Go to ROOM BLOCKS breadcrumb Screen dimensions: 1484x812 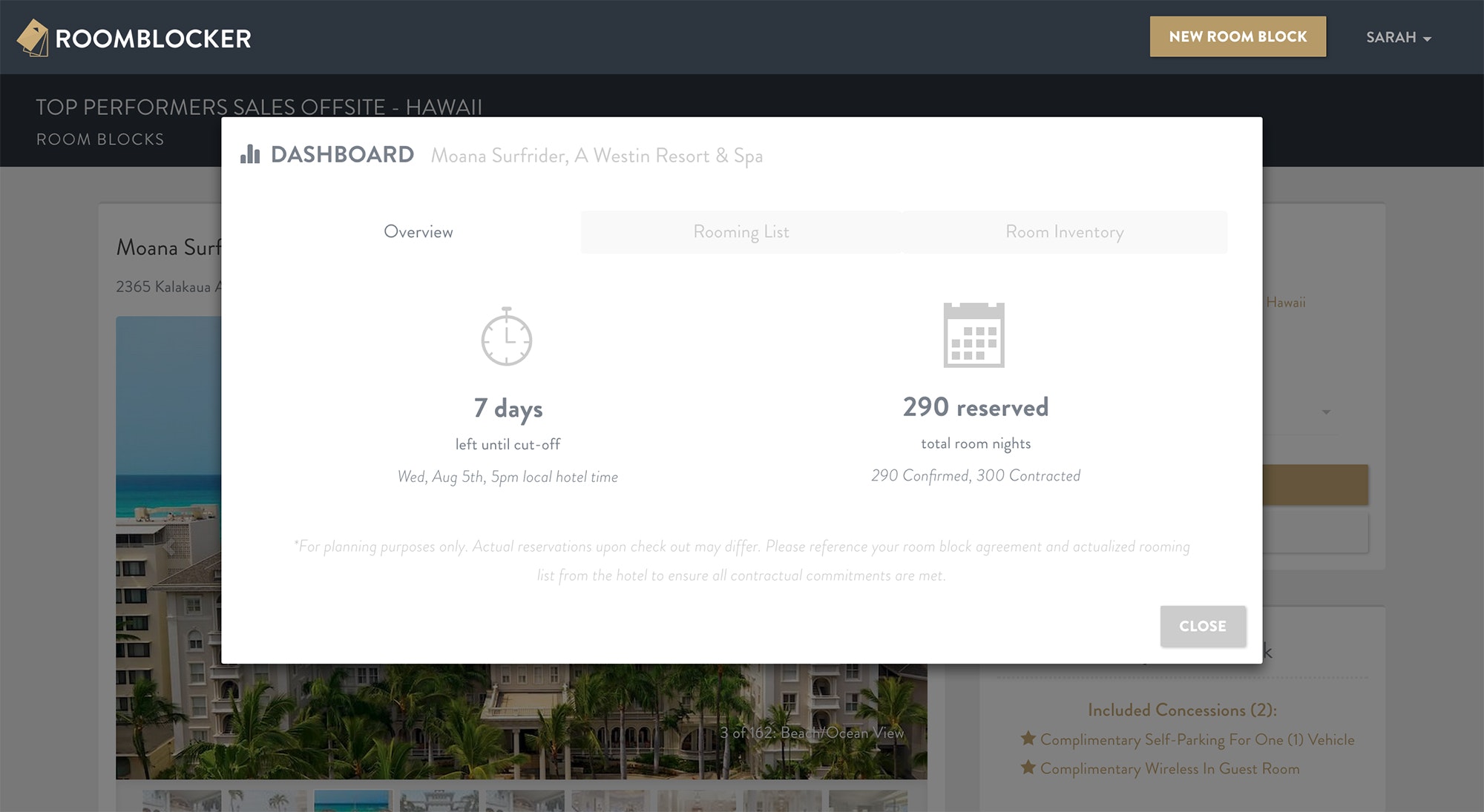(x=100, y=139)
